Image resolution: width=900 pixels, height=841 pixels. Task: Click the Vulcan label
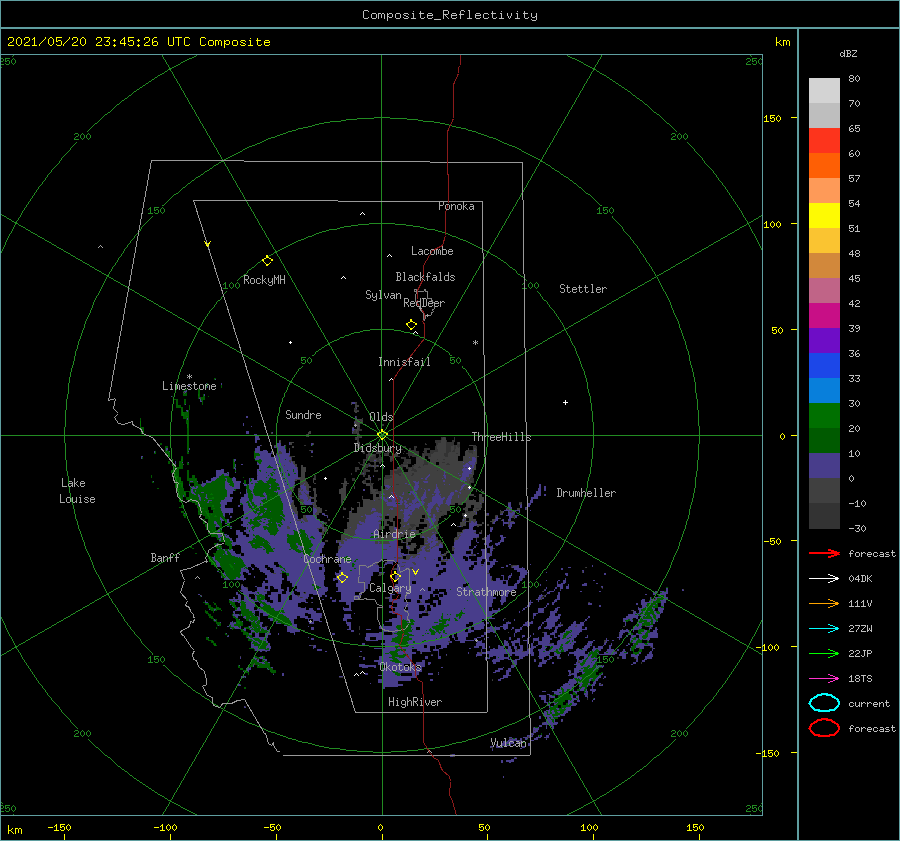pos(508,743)
